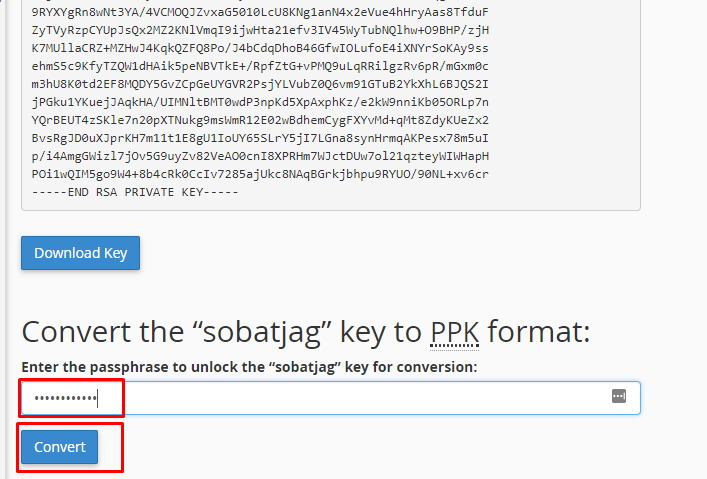The width and height of the screenshot is (707, 479).
Task: Click the 'Enter the passphrase to unlock' label
Action: [x=249, y=367]
